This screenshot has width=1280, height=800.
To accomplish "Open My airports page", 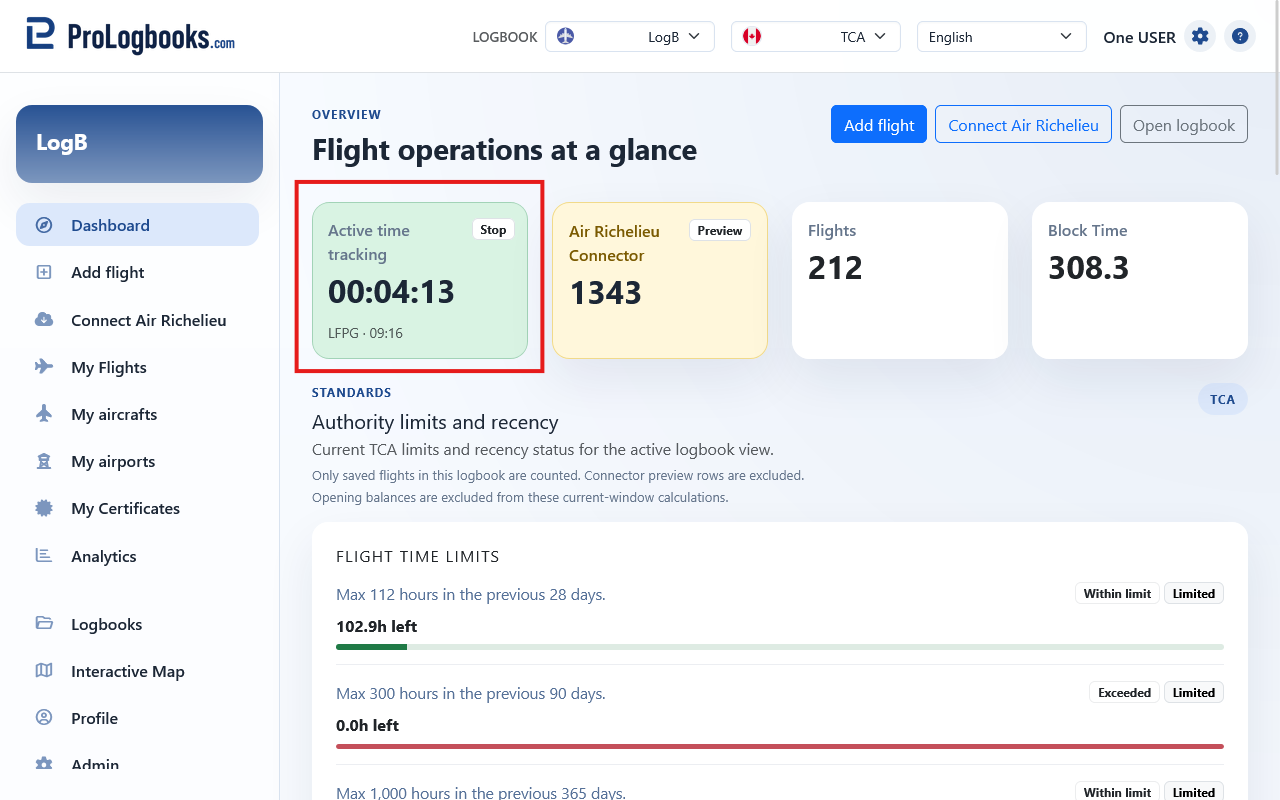I will coord(137,461).
